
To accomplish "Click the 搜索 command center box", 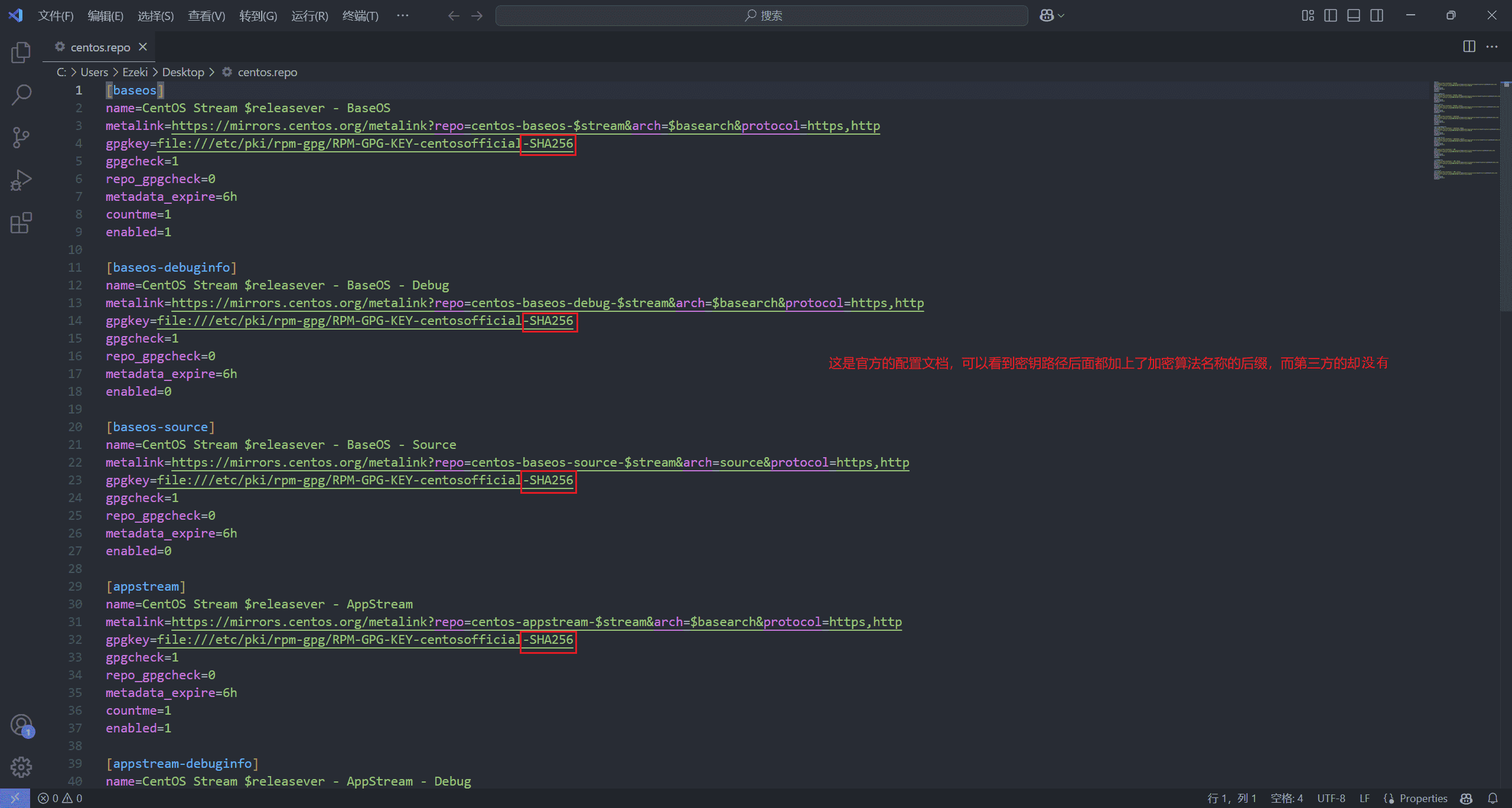I will (761, 16).
